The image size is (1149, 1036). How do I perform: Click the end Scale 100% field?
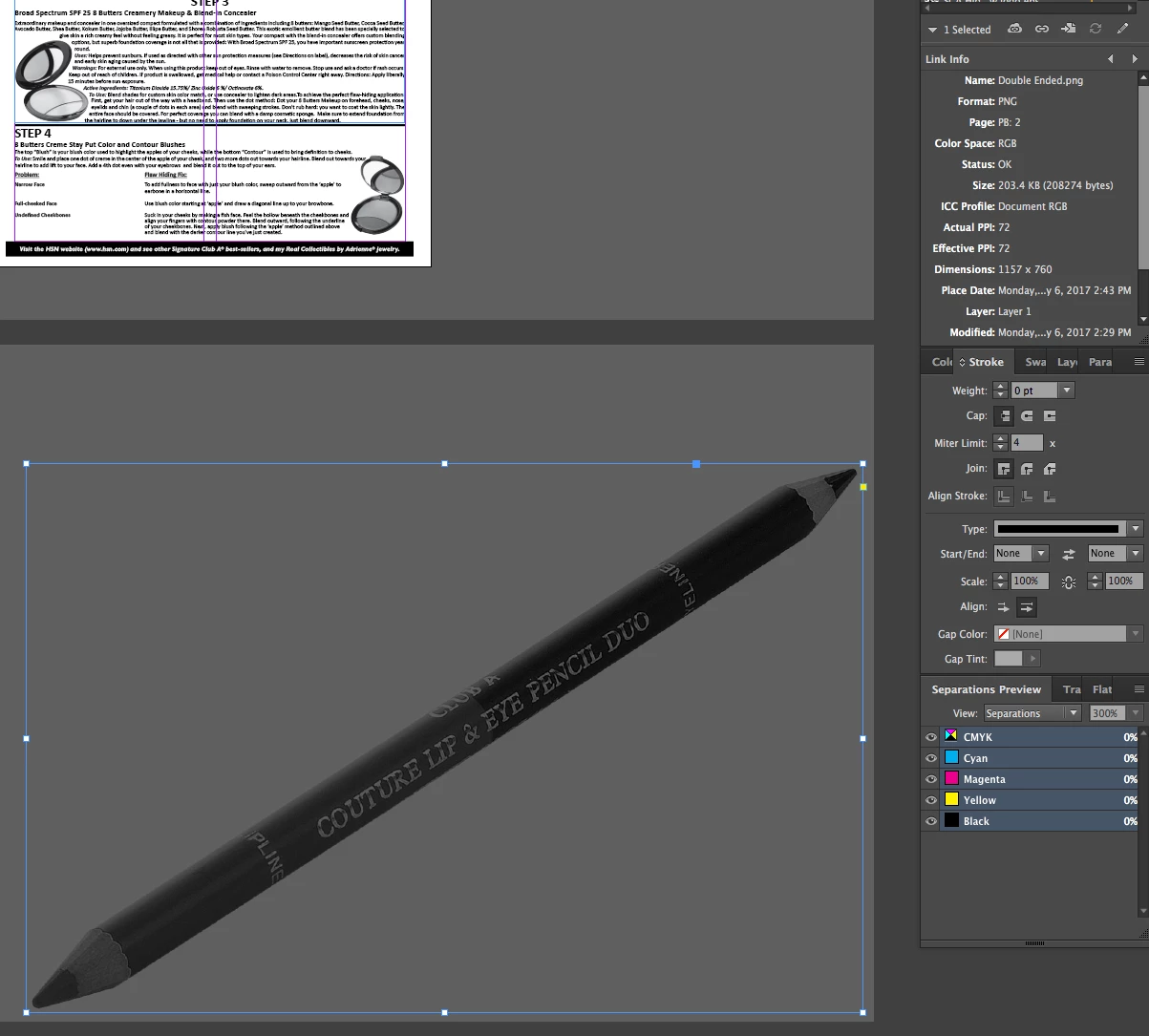tap(1123, 581)
